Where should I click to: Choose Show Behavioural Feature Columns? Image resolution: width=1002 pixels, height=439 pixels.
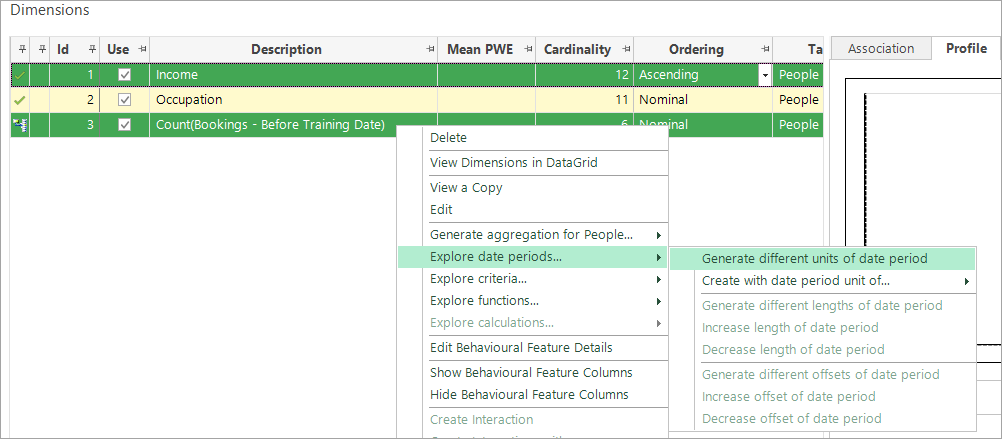tap(532, 373)
